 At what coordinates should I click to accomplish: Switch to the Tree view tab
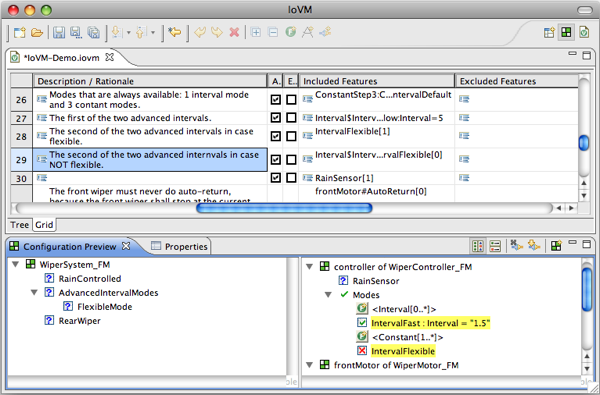(20, 225)
